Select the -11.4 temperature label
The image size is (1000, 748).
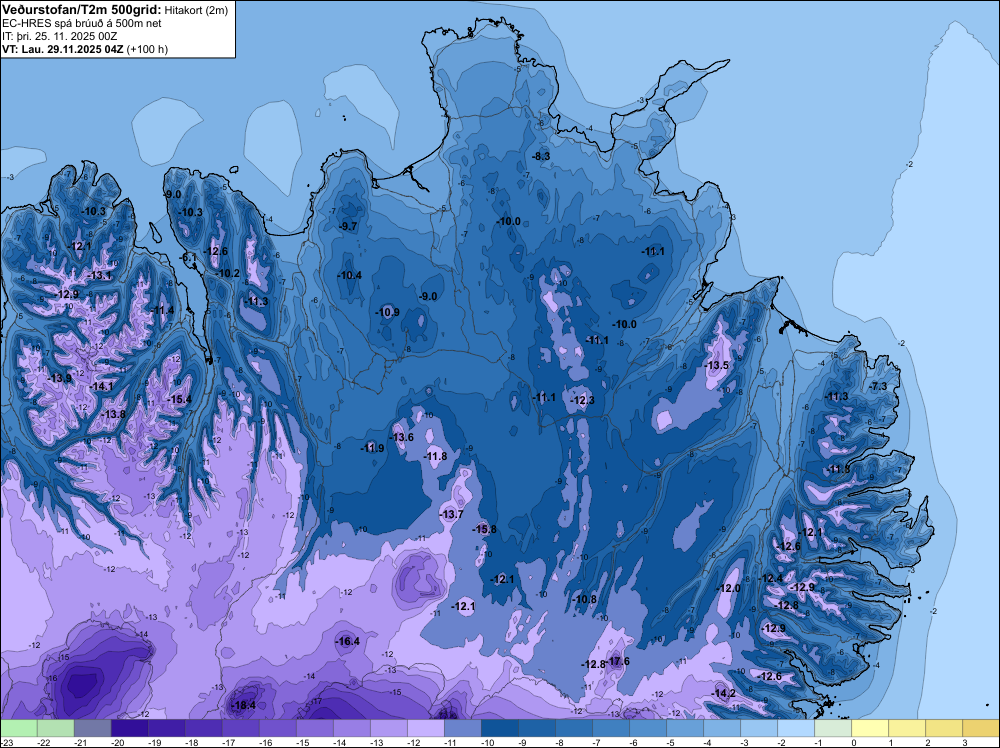coord(162,310)
